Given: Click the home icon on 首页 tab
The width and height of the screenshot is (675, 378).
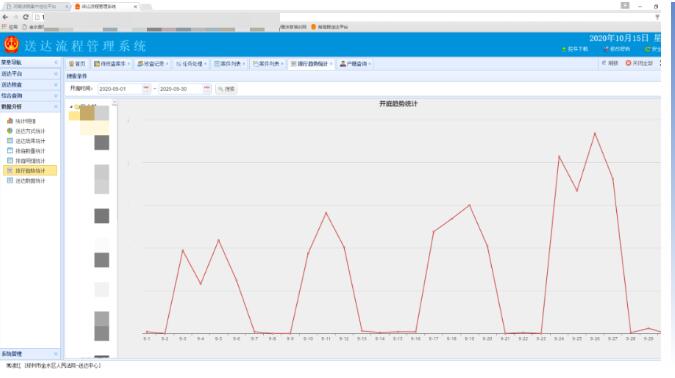Looking at the screenshot, I should pyautogui.click(x=71, y=64).
